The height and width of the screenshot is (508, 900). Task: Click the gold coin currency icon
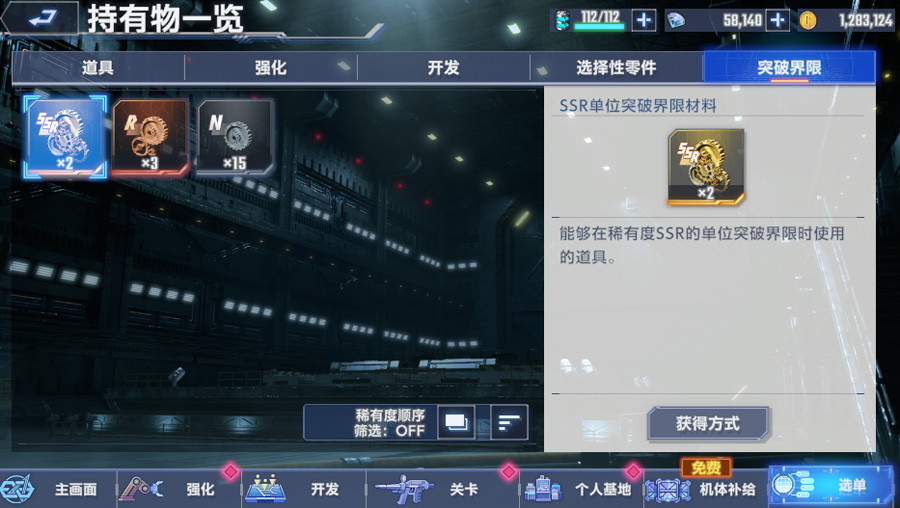(808, 21)
